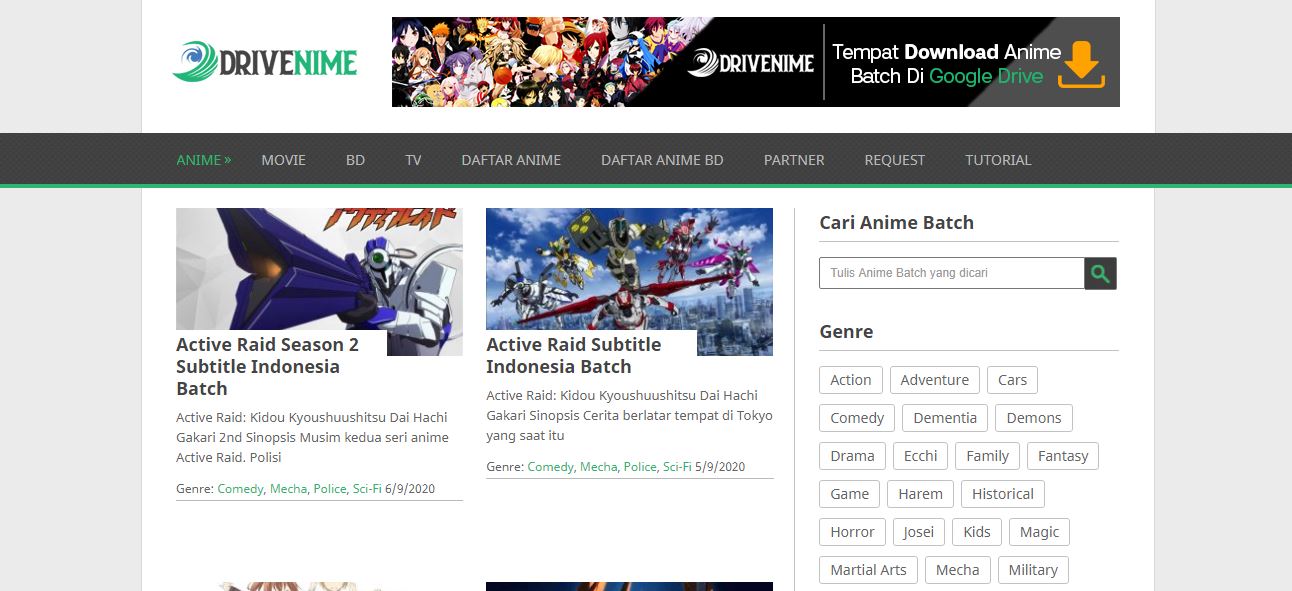Image resolution: width=1292 pixels, height=591 pixels.
Task: Click Sci-Fi genre link under Season 2
Action: 366,489
